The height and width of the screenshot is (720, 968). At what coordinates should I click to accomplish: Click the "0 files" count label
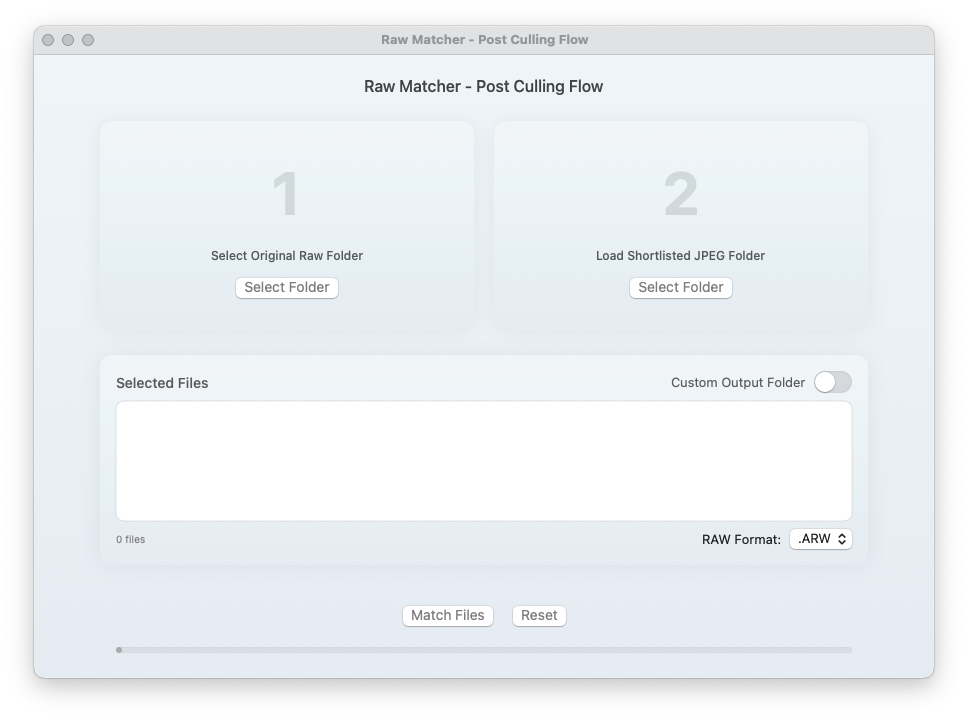pos(130,539)
